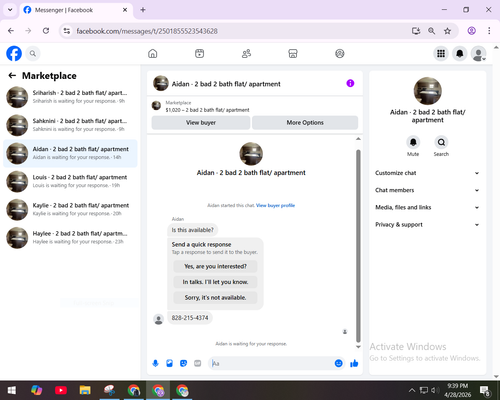
Task: Open the Facebook menu grid icon
Action: (441, 53)
